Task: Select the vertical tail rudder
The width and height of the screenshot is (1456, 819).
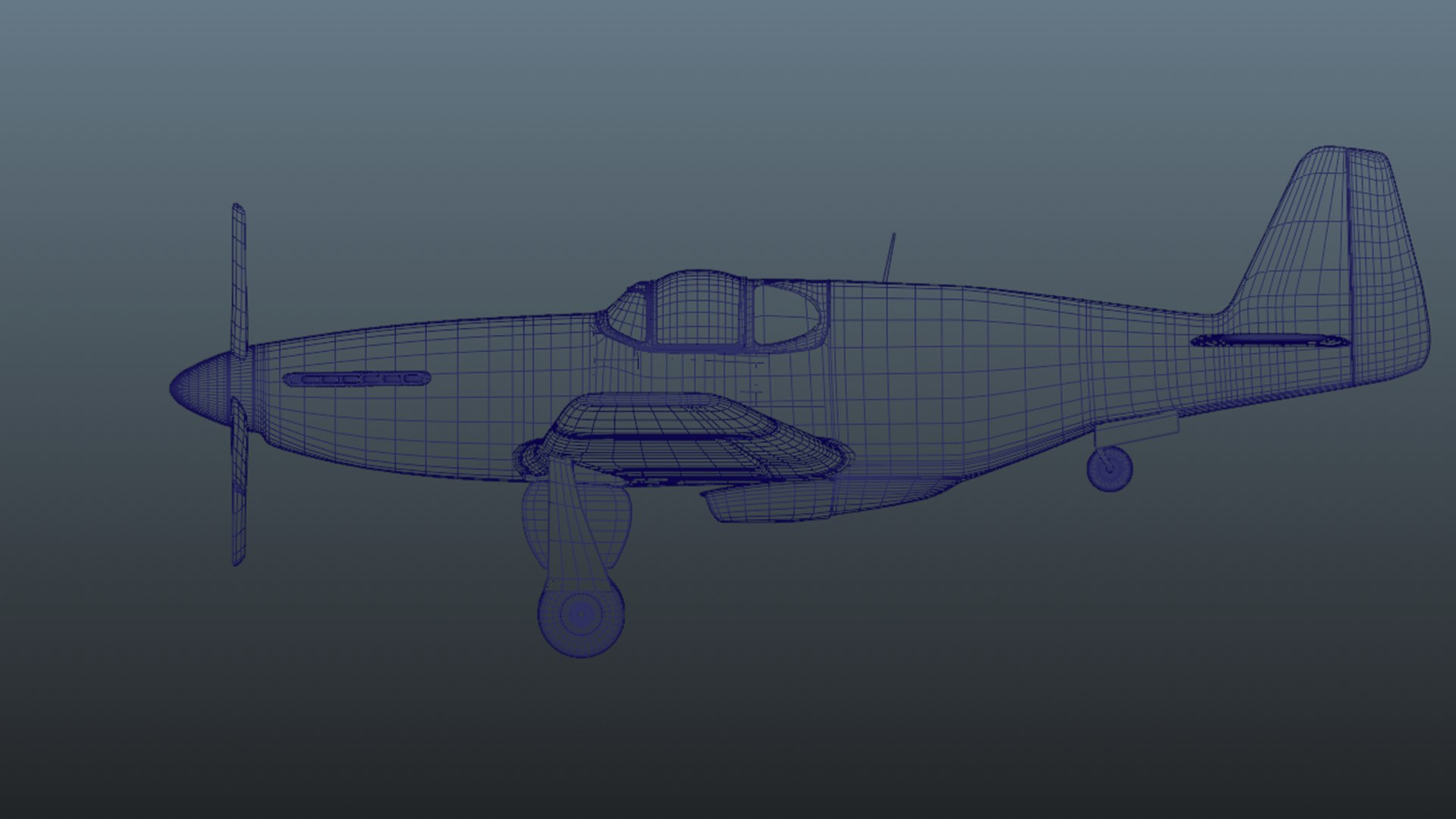Action: pyautogui.click(x=1388, y=265)
